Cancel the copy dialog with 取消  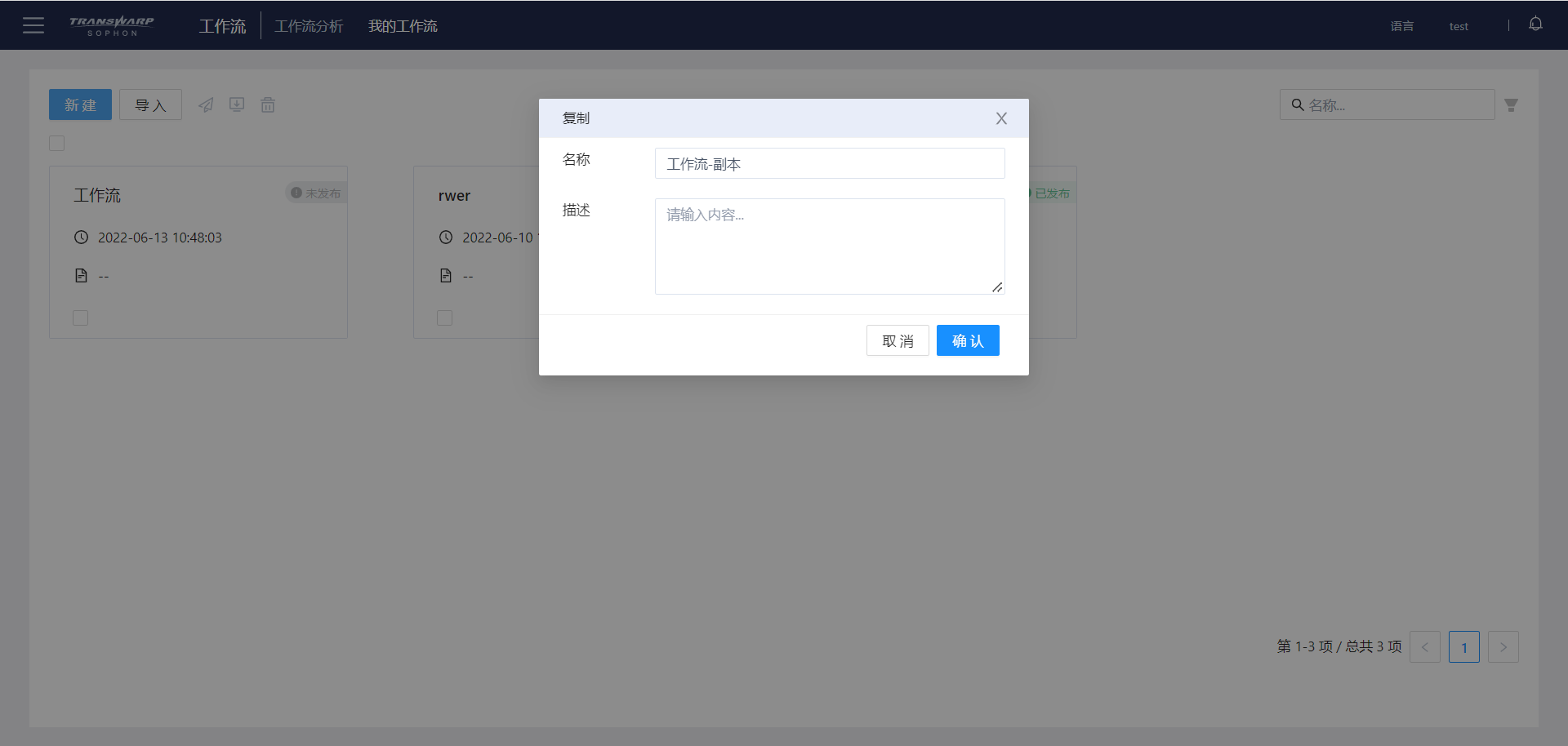[898, 340]
